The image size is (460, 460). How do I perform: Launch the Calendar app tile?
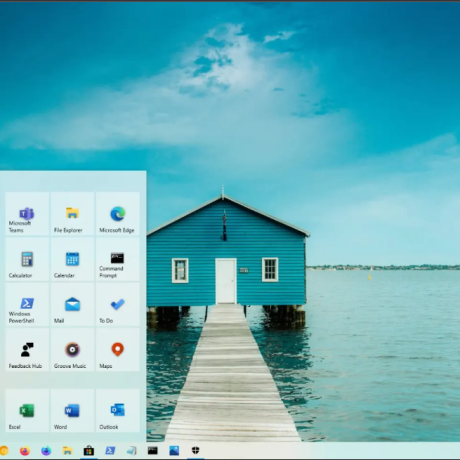coord(72,259)
